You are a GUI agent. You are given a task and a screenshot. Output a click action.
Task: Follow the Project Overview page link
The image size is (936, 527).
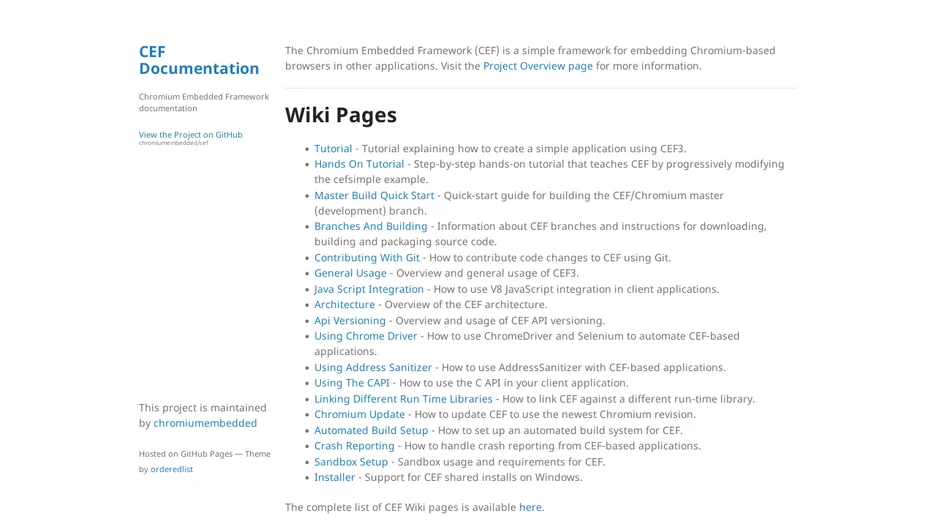tap(538, 66)
